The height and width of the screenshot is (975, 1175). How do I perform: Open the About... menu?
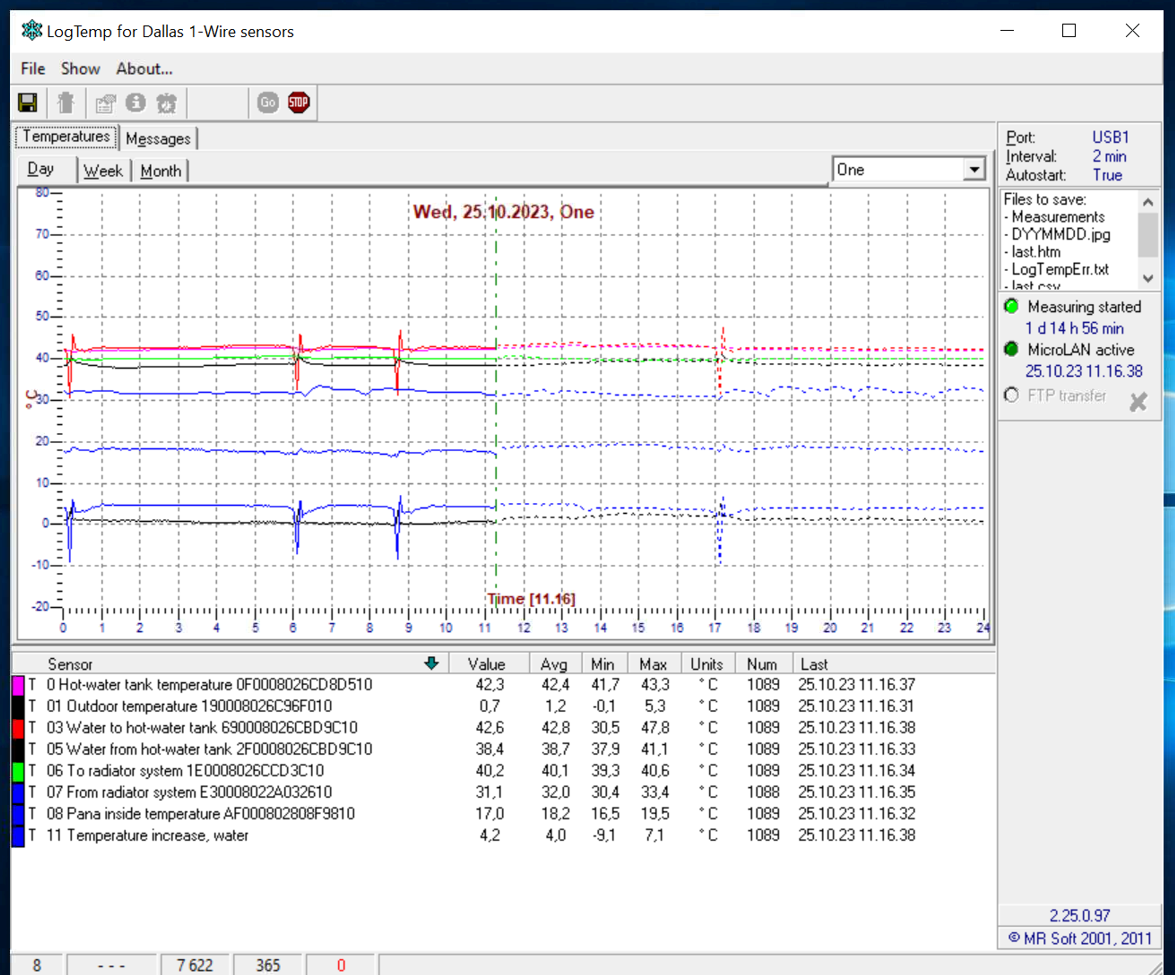pos(144,69)
